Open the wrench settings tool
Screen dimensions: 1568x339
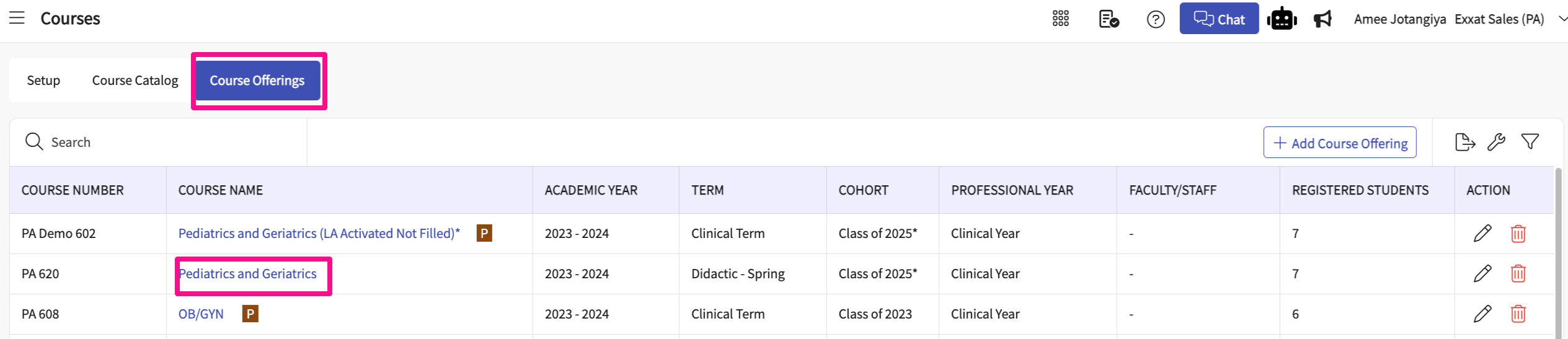click(1496, 143)
